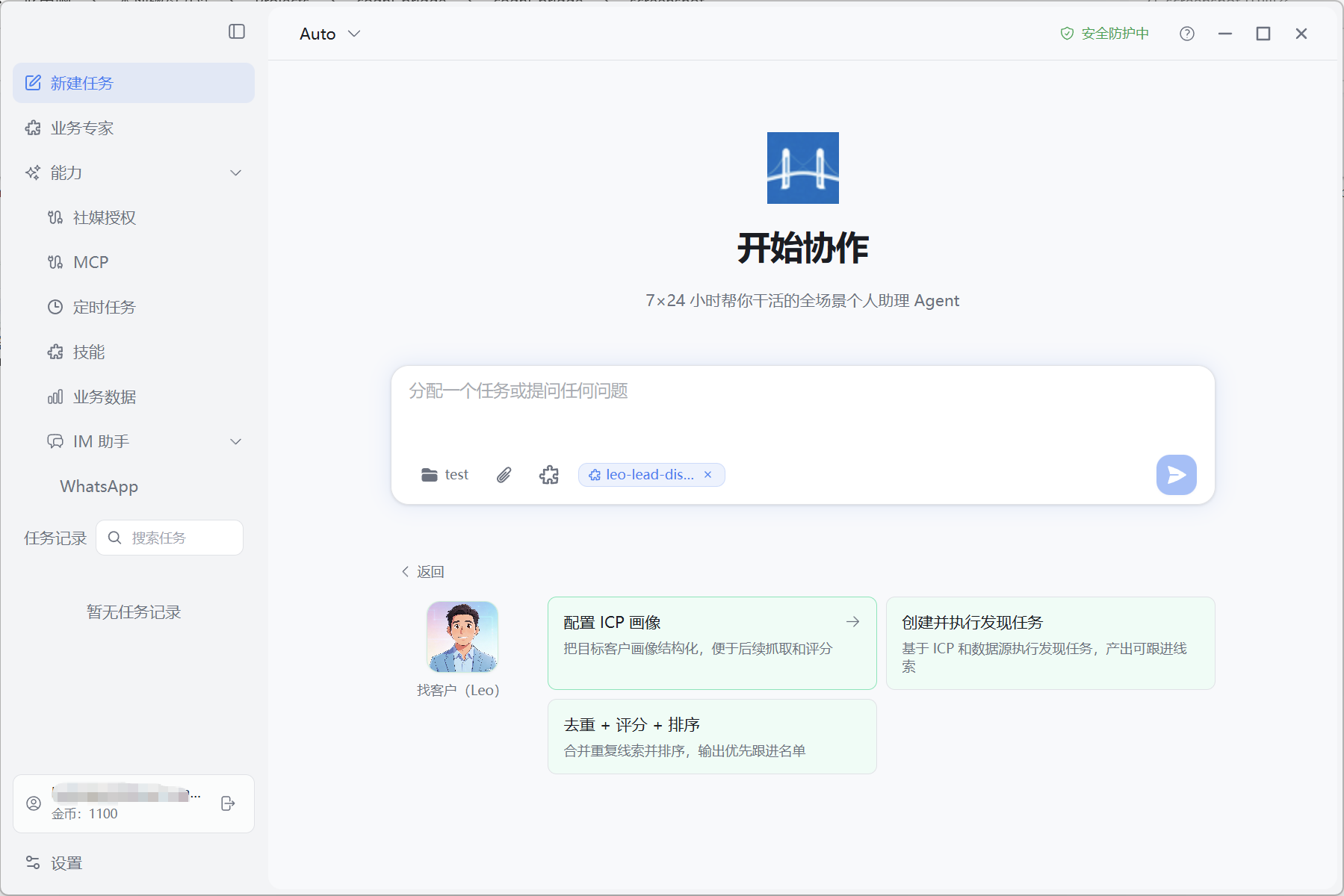
Task: Click the 新建任务 edit icon
Action: (x=33, y=83)
